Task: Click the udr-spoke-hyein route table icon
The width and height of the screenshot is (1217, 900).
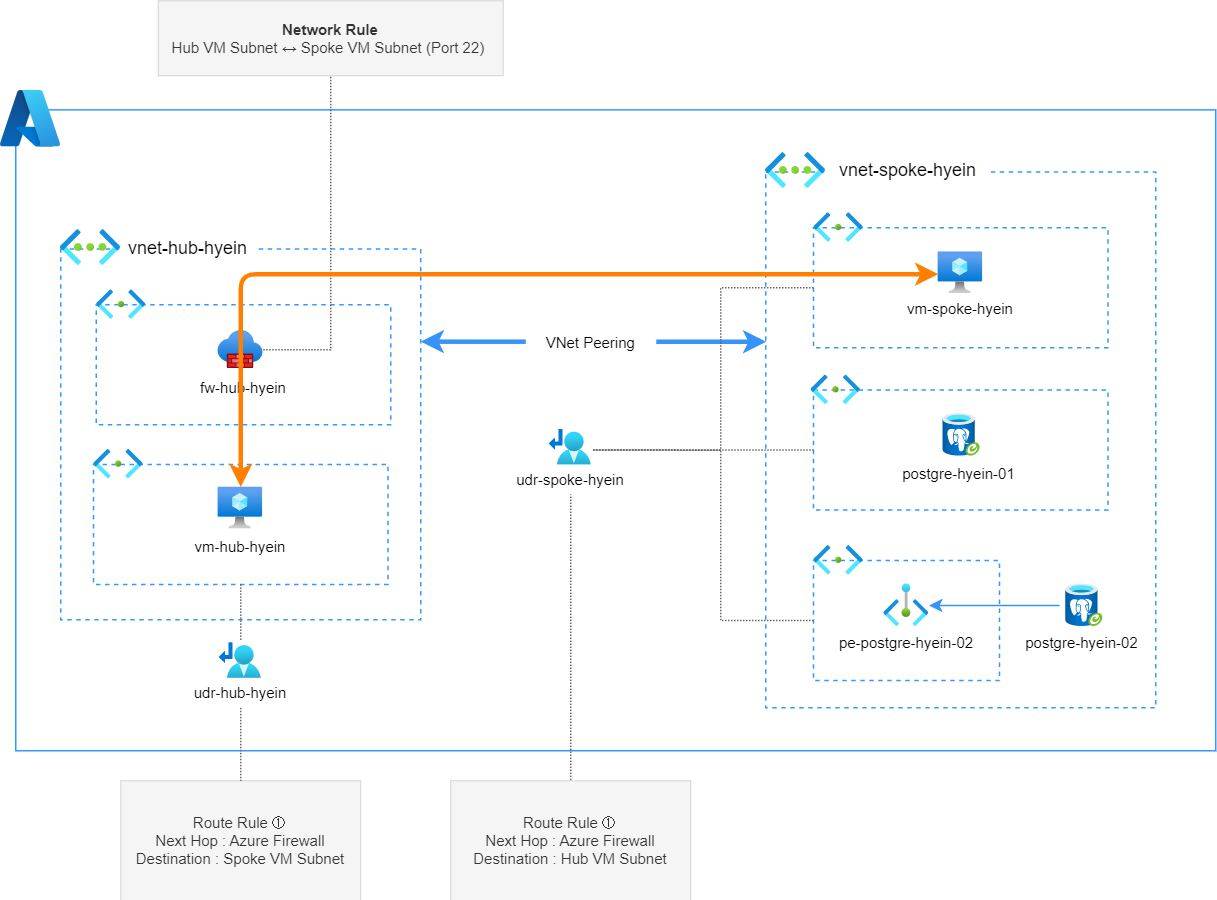Action: tap(570, 446)
